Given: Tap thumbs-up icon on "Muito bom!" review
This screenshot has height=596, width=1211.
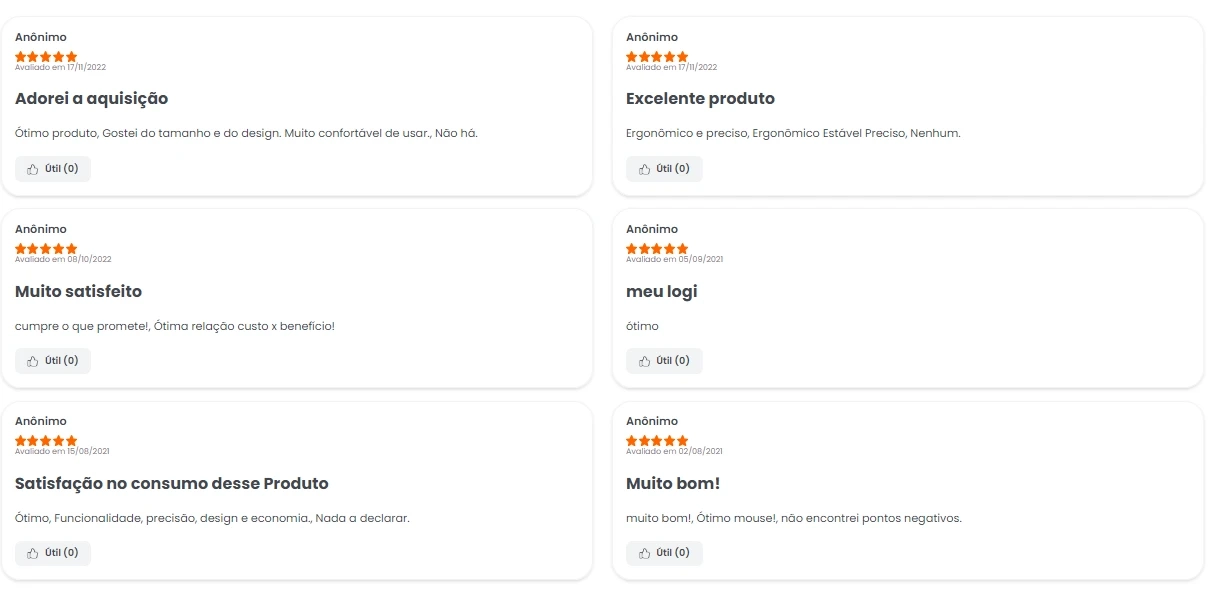Looking at the screenshot, I should pyautogui.click(x=644, y=553).
